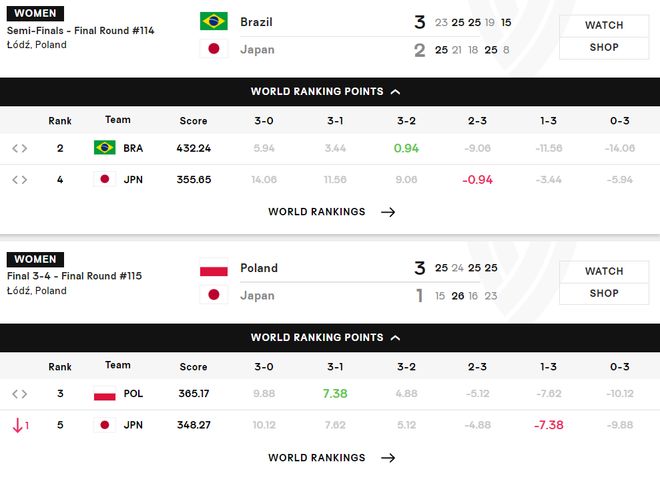The height and width of the screenshot is (480, 660).
Task: Click rank change arrows in the Brazil row
Action: tap(19, 148)
